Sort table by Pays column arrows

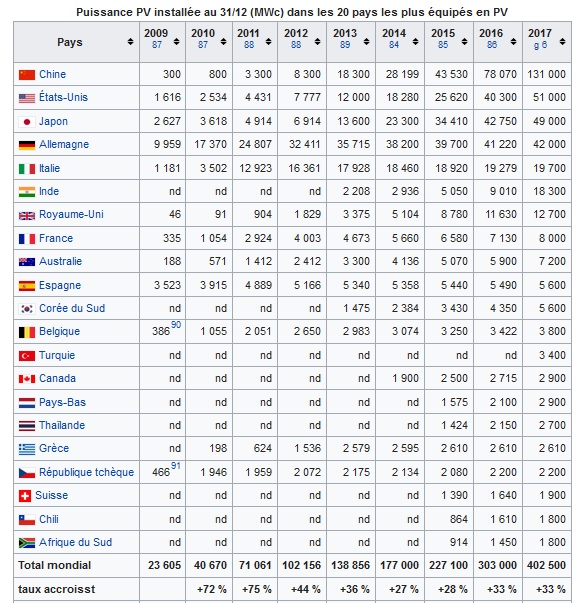coord(130,42)
